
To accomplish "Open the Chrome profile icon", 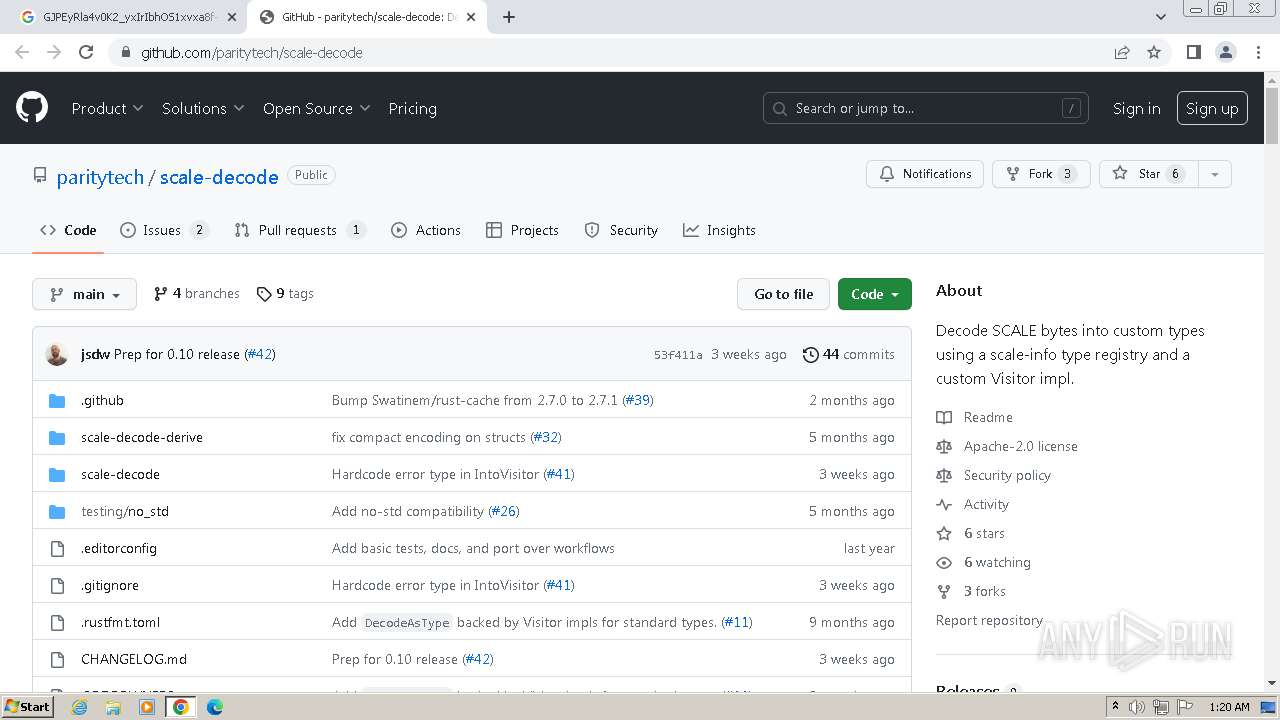I will 1225,52.
